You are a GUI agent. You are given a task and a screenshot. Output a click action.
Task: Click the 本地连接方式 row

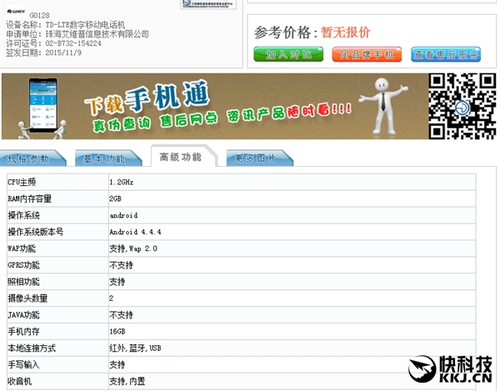[241, 348]
